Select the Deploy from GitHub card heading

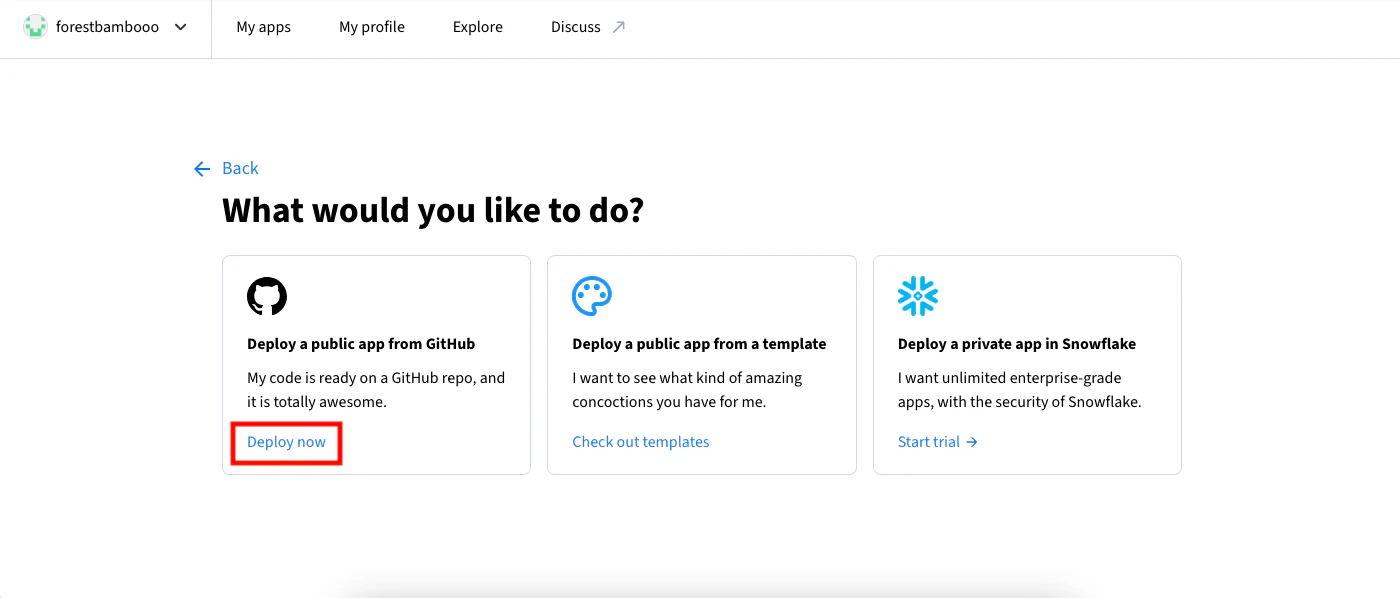tap(361, 344)
